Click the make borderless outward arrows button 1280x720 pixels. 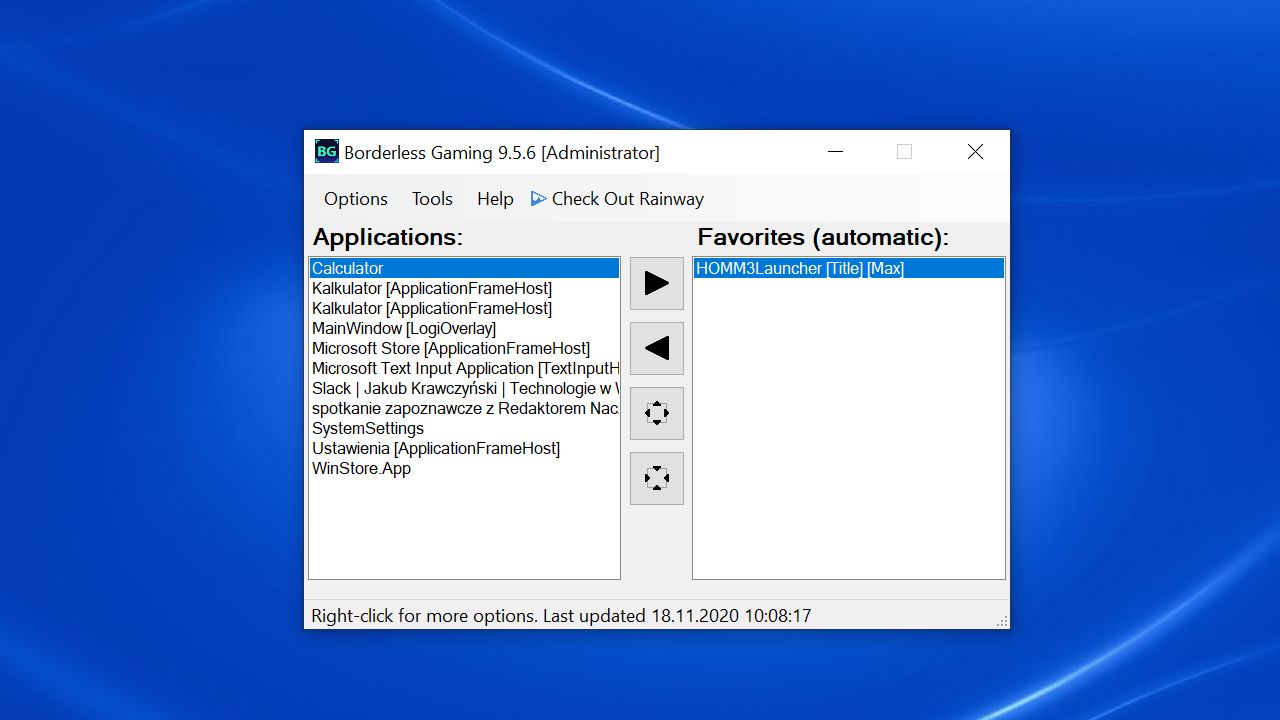coord(657,413)
